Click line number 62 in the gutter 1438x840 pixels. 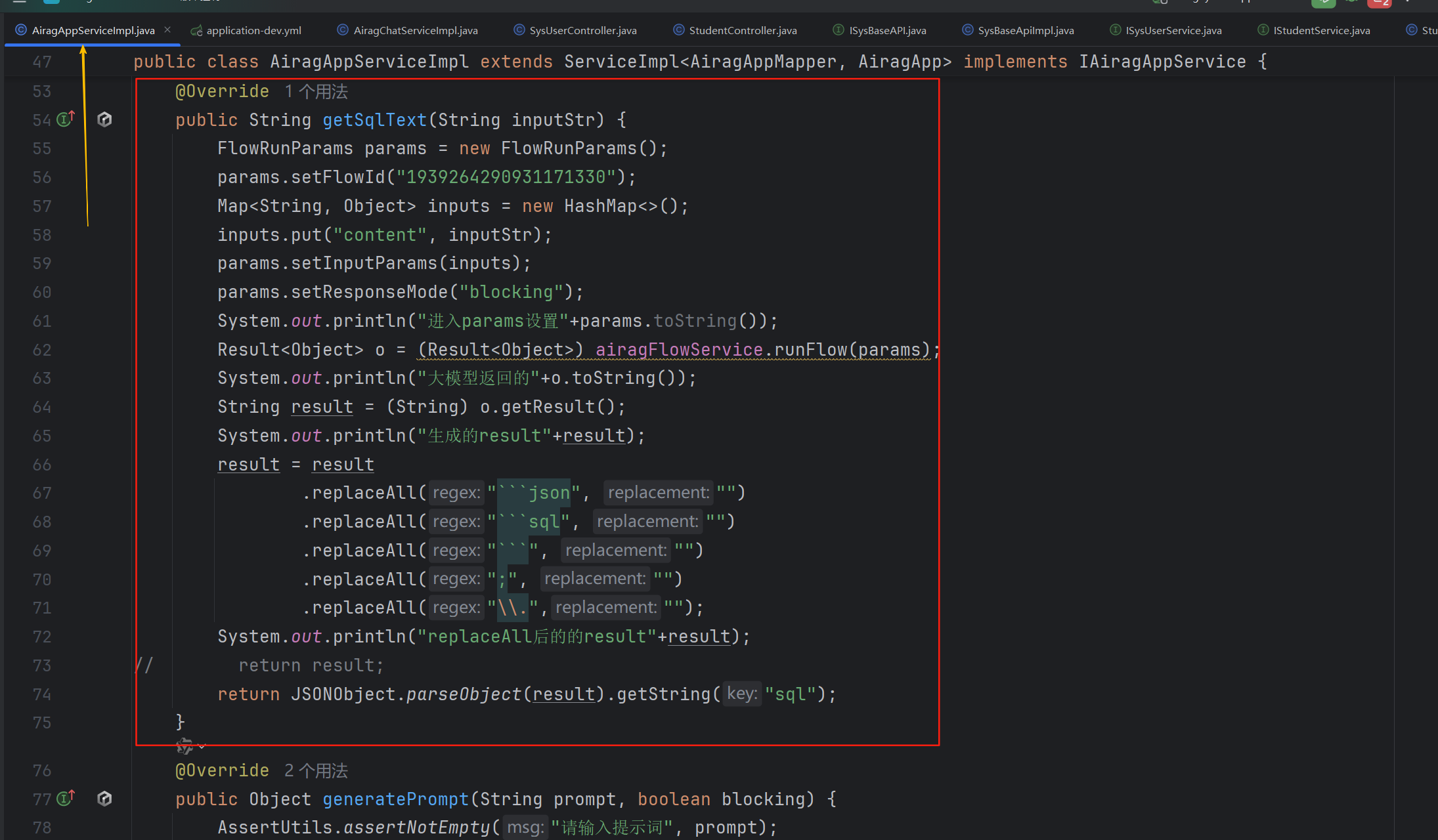tap(42, 350)
